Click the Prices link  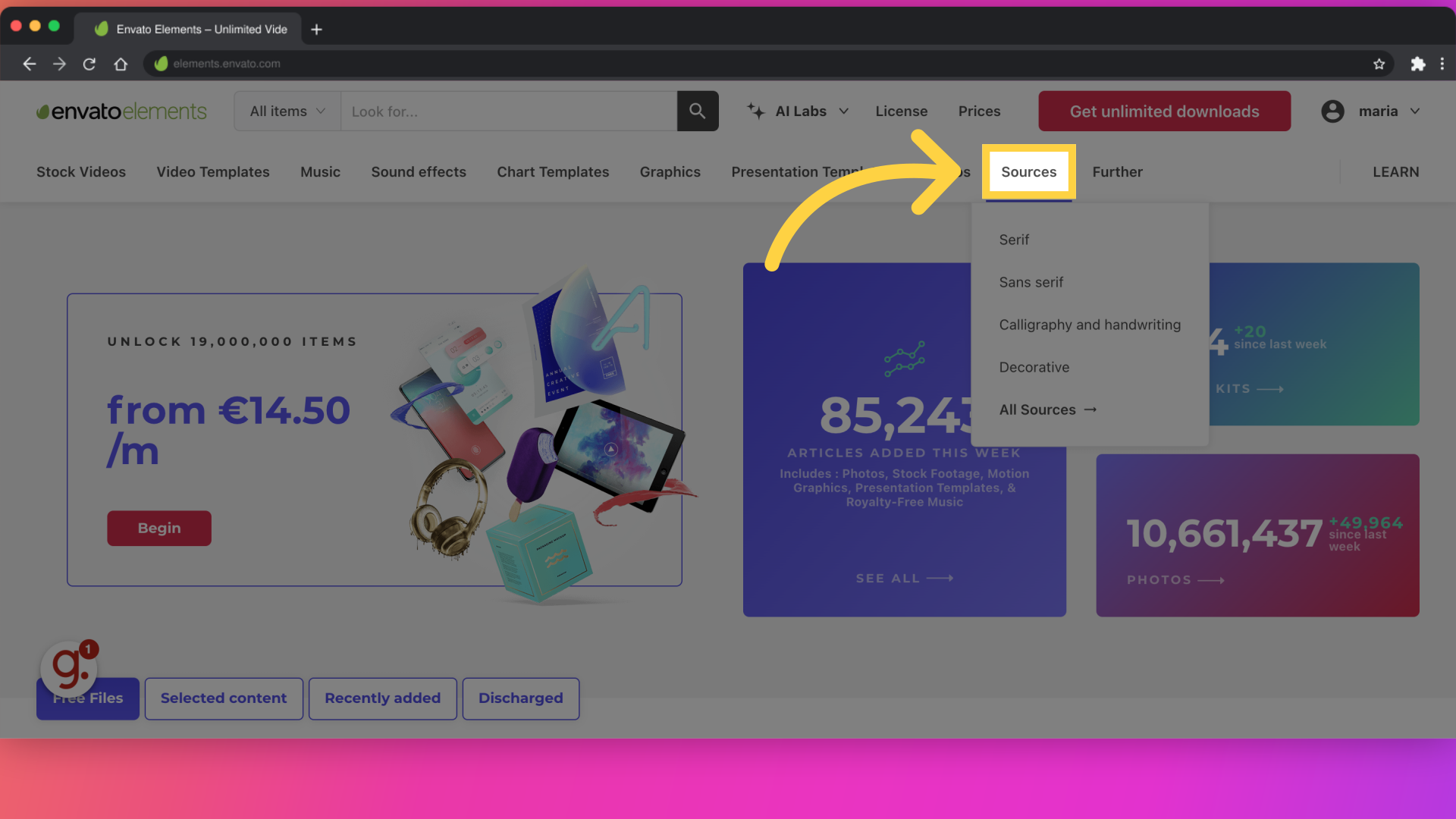(x=979, y=111)
